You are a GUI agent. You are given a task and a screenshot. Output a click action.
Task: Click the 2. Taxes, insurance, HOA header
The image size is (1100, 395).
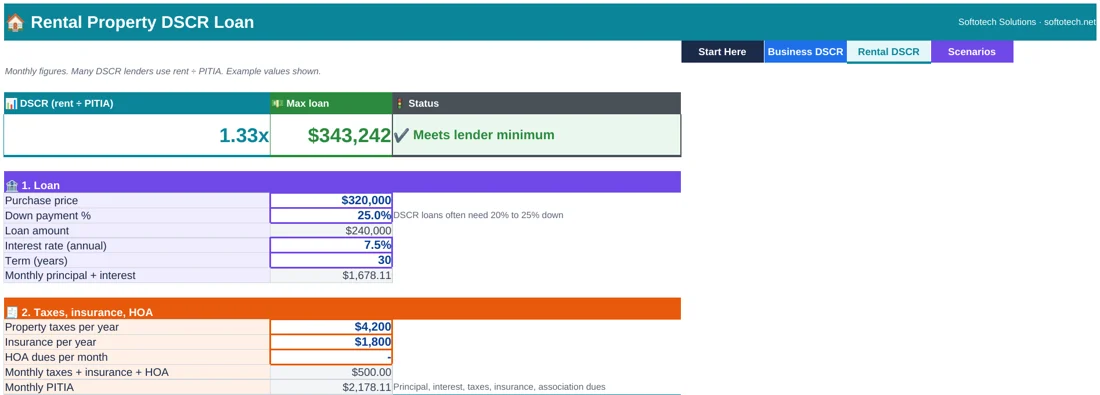click(x=342, y=309)
